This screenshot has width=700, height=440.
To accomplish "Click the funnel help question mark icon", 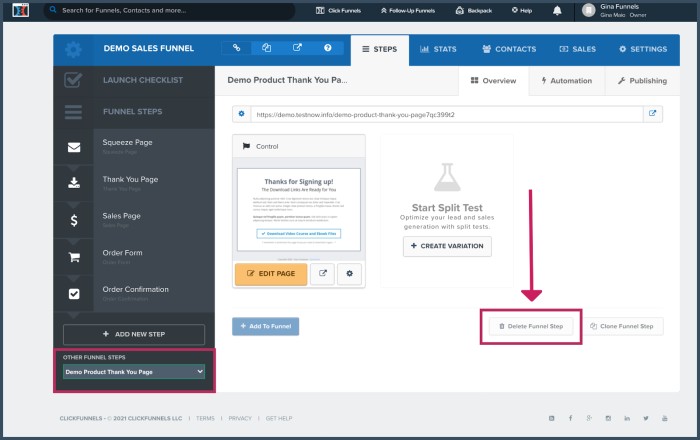I will coord(328,48).
